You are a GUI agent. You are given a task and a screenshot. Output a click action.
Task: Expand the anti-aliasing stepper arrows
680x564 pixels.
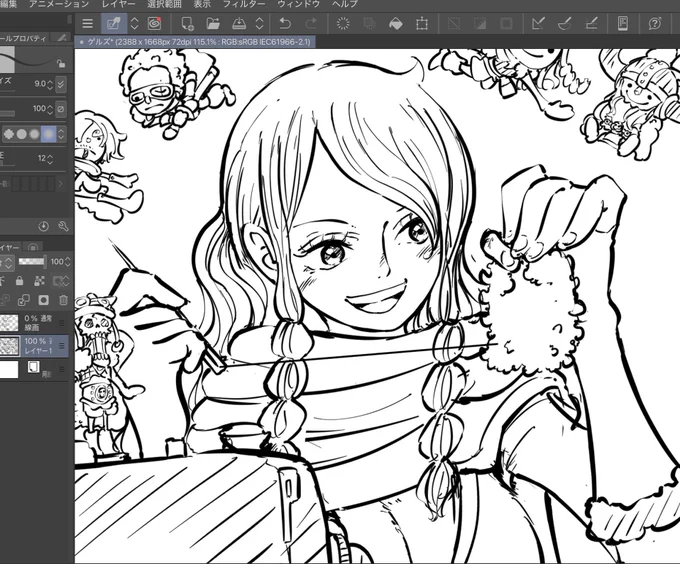61,134
